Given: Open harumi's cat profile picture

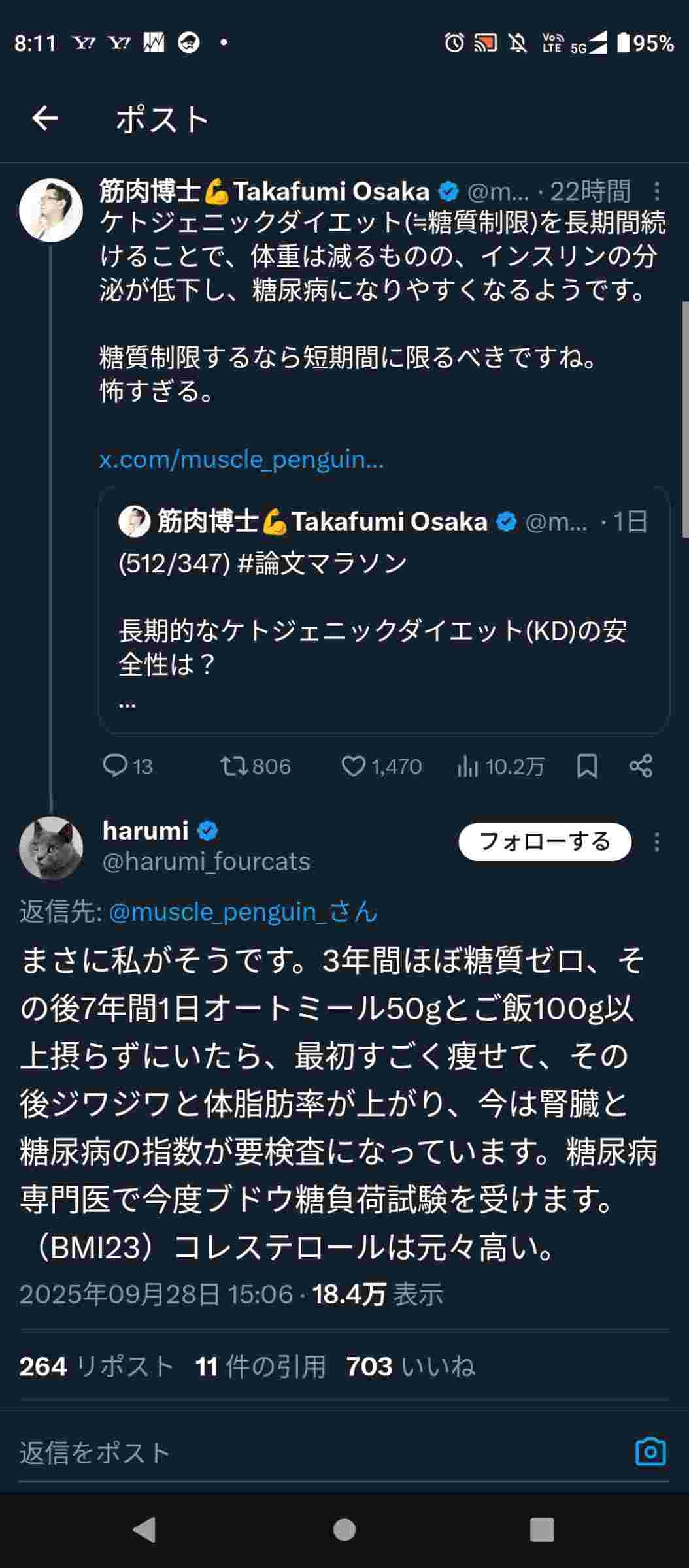Looking at the screenshot, I should pos(51,848).
